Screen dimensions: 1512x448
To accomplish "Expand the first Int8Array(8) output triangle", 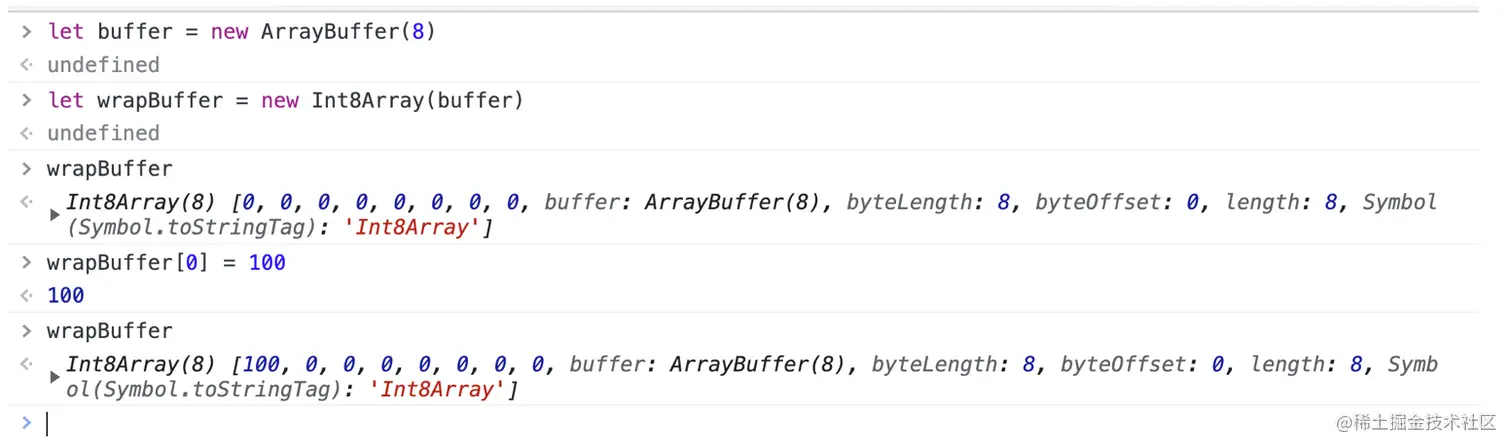I will 55,215.
